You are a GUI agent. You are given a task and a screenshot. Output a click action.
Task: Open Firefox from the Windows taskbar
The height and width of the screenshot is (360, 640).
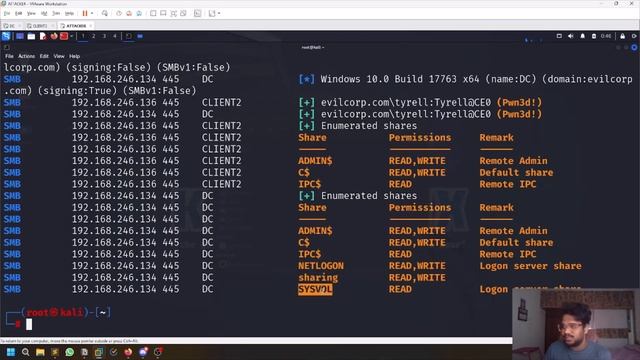(128, 352)
